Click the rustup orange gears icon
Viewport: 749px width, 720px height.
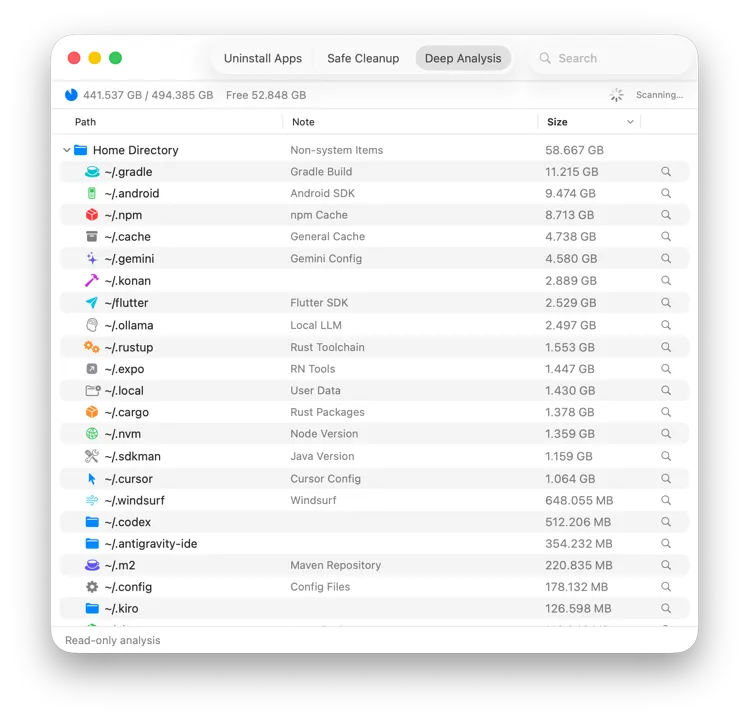pyautogui.click(x=92, y=347)
